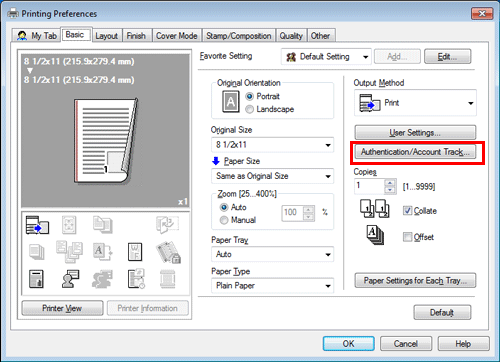Uncheck the Collate checkbox

coord(407,211)
